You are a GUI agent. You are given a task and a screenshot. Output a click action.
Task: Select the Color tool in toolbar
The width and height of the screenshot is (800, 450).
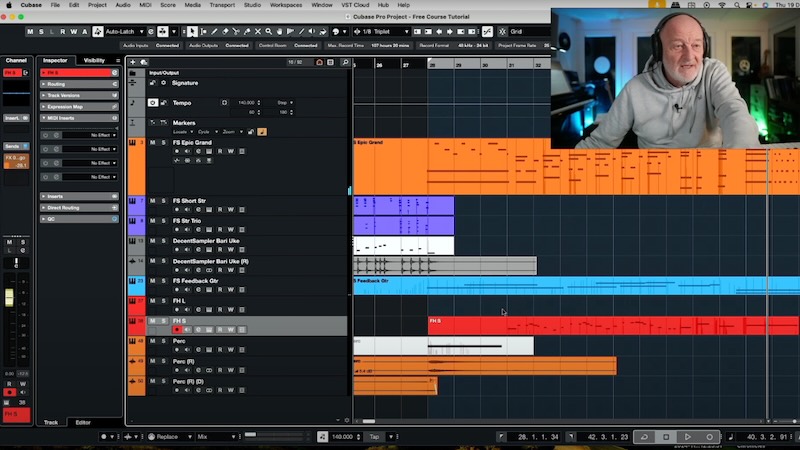tap(323, 32)
